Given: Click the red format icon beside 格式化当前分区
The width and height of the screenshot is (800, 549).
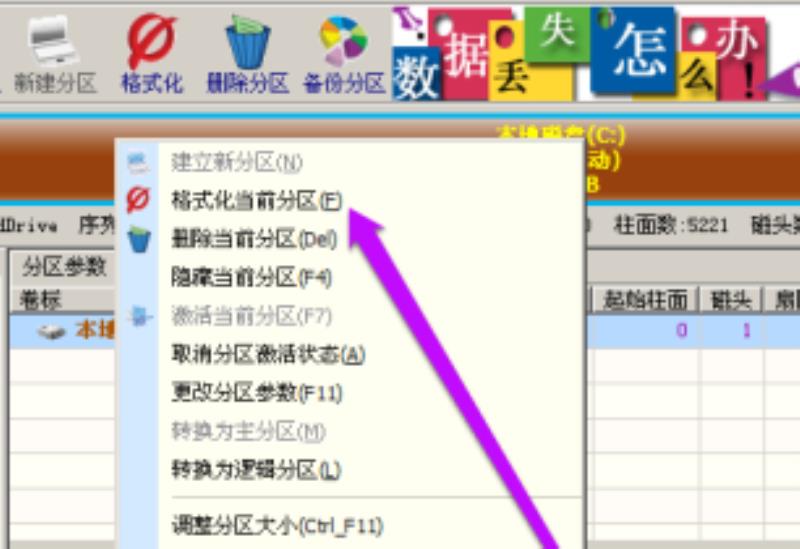Looking at the screenshot, I should [x=138, y=199].
